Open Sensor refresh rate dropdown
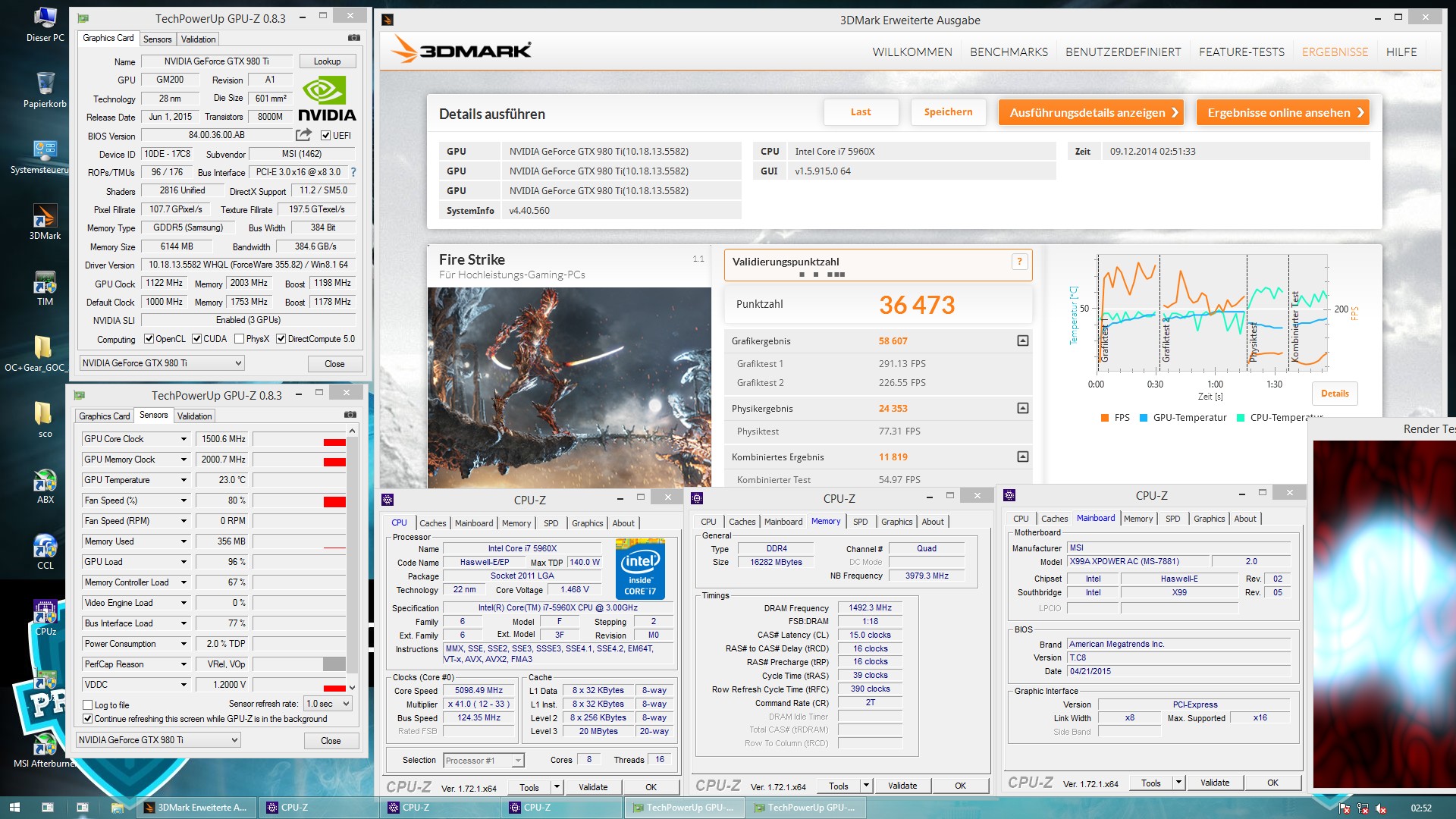Viewport: 1456px width, 819px height. [x=328, y=704]
